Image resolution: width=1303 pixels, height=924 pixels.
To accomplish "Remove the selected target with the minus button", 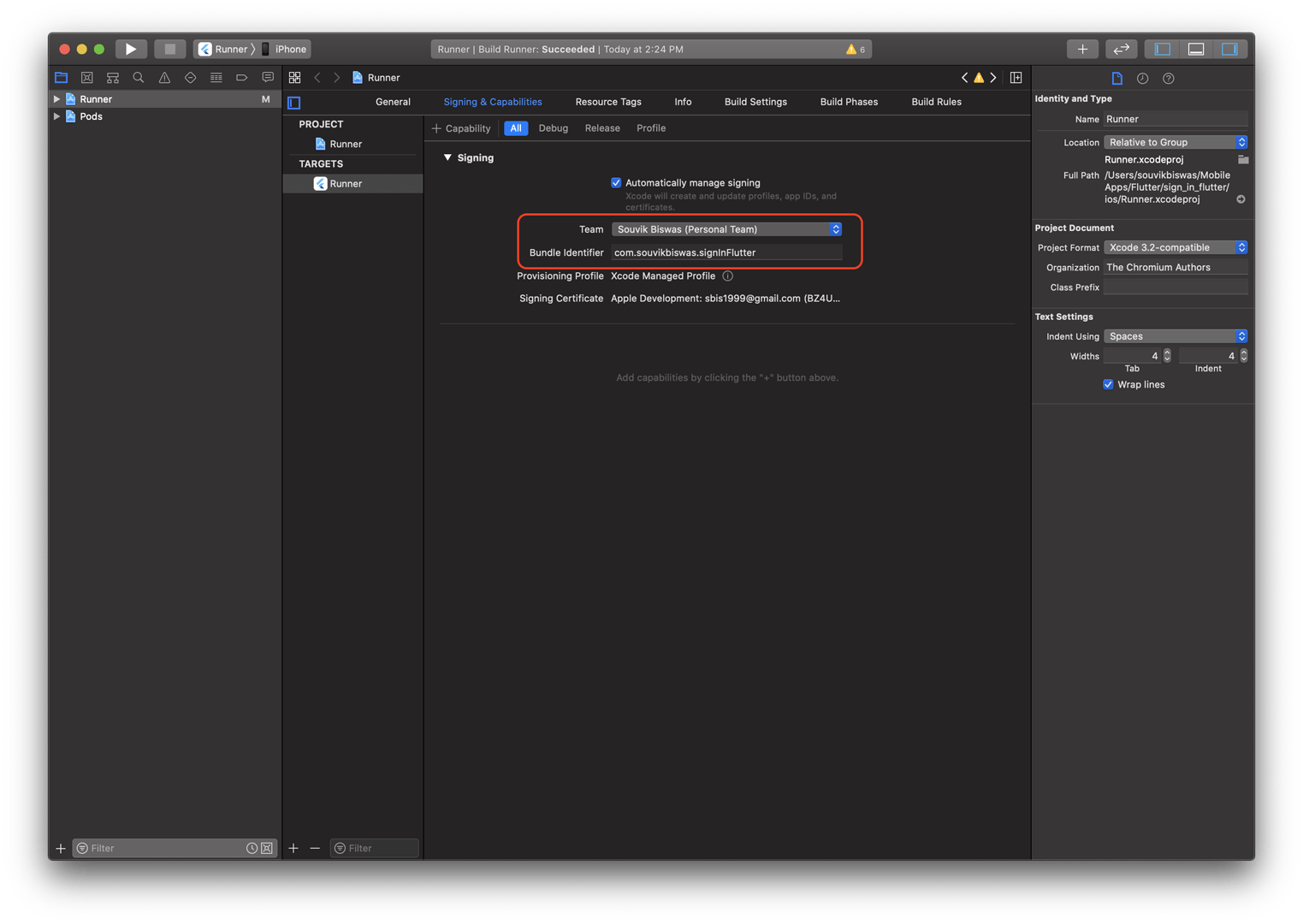I will (x=315, y=849).
